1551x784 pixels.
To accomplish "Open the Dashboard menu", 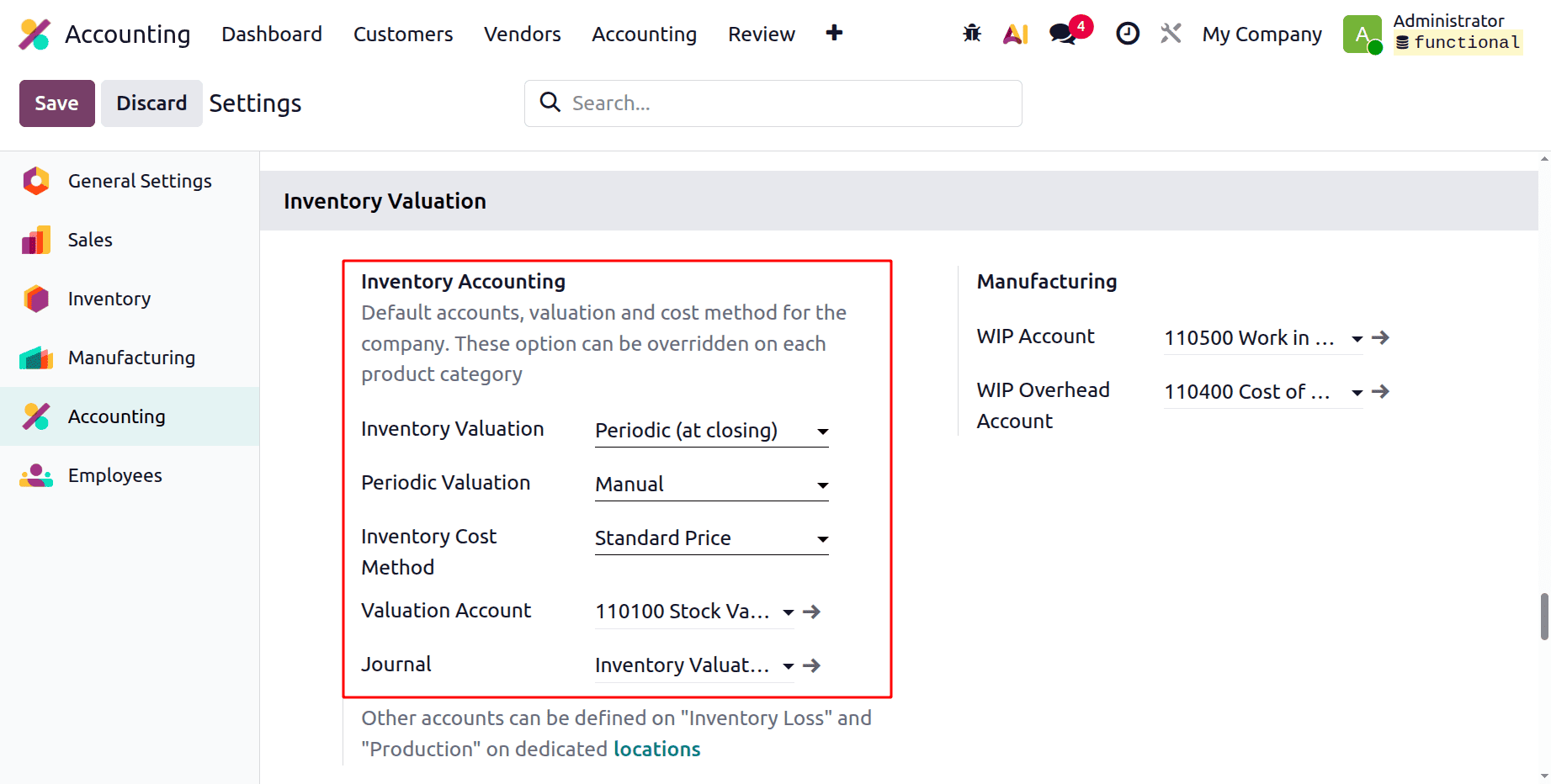I will point(272,34).
